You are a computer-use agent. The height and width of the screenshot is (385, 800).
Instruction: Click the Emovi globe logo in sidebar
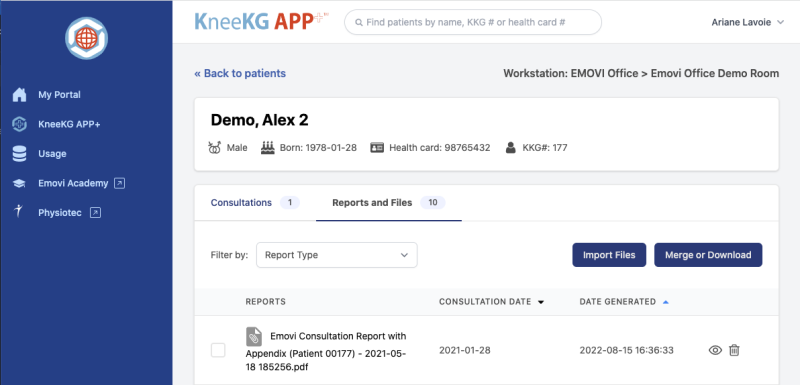[x=86, y=38]
